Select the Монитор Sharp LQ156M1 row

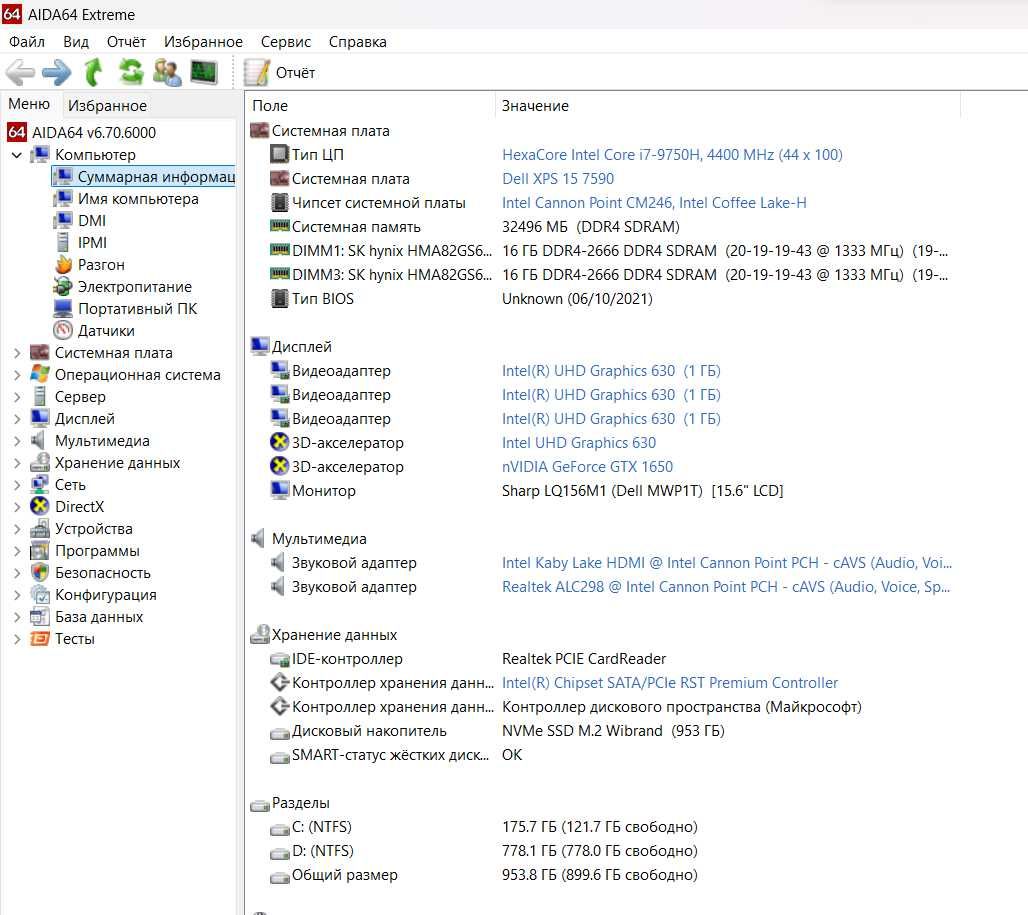pos(526,491)
